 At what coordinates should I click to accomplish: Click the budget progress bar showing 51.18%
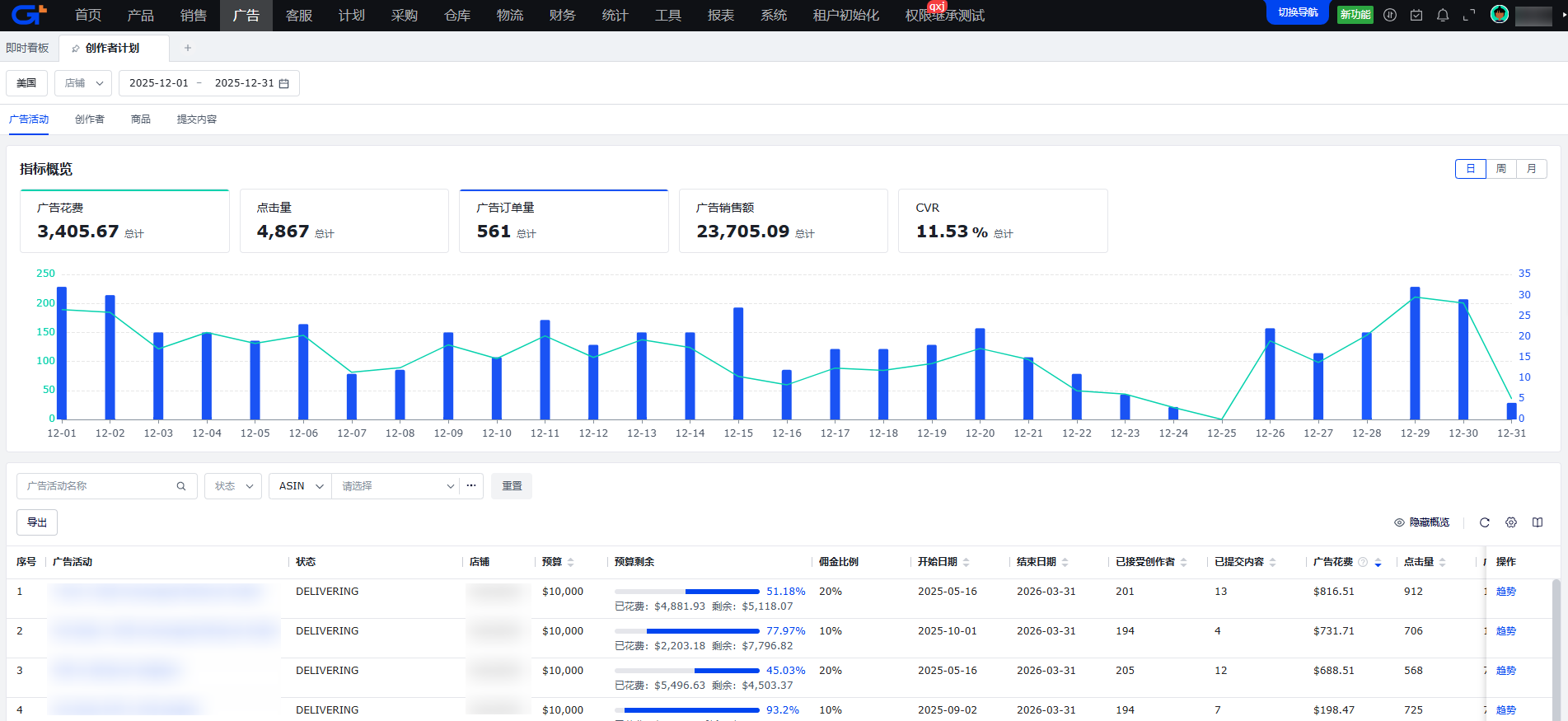point(686,592)
